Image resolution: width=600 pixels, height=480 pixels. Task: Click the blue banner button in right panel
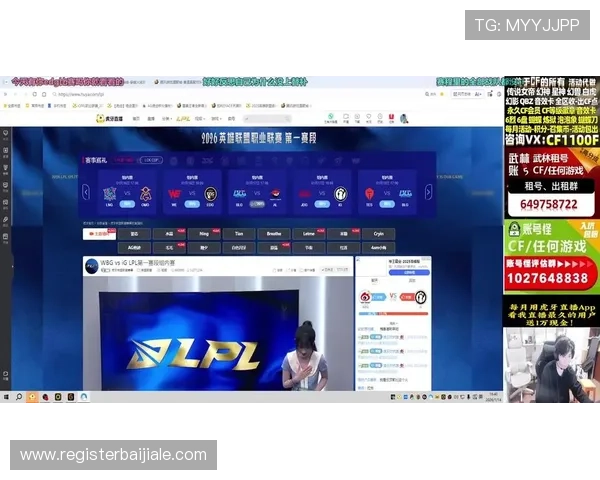click(409, 273)
